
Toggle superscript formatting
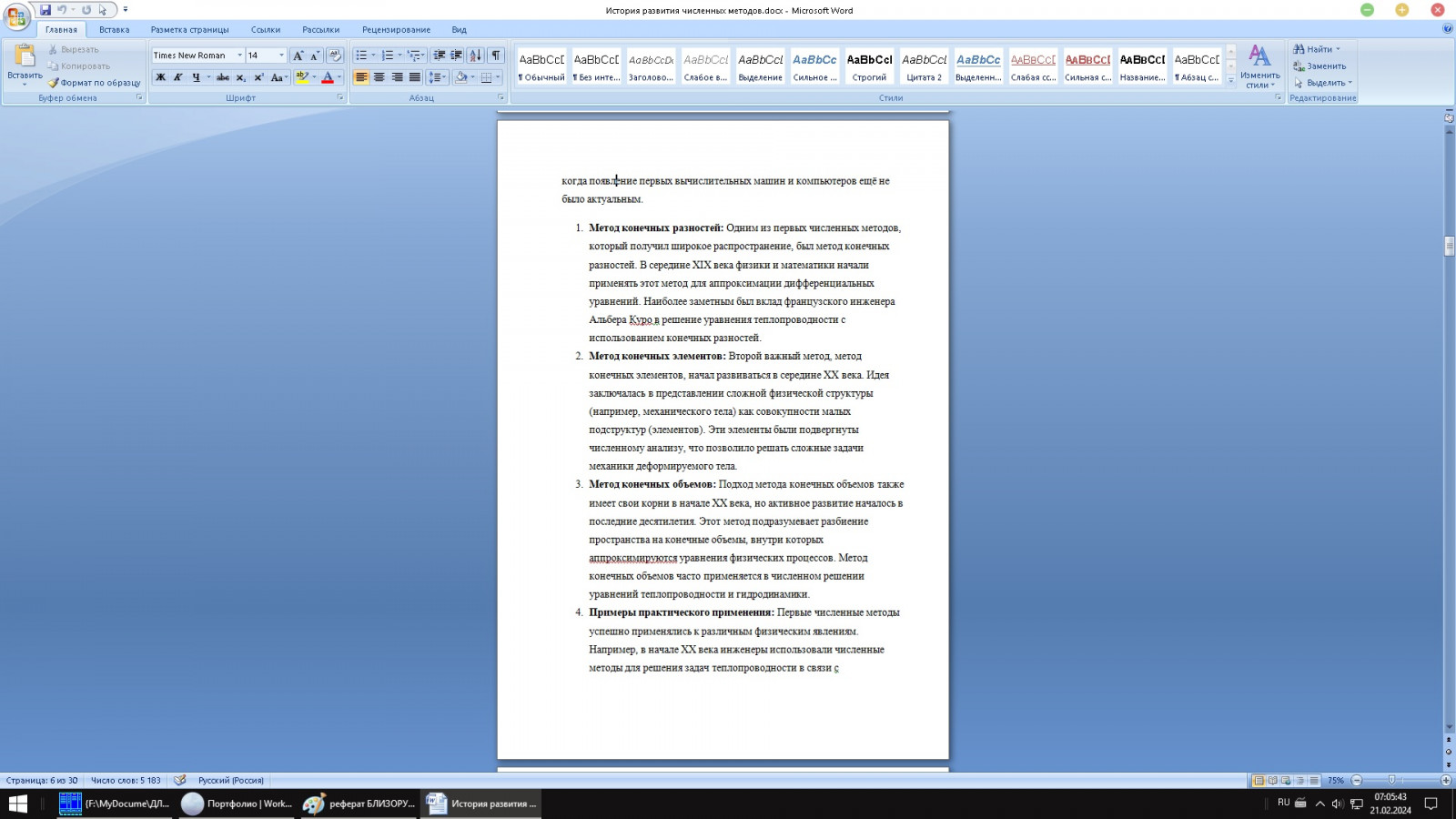click(259, 77)
